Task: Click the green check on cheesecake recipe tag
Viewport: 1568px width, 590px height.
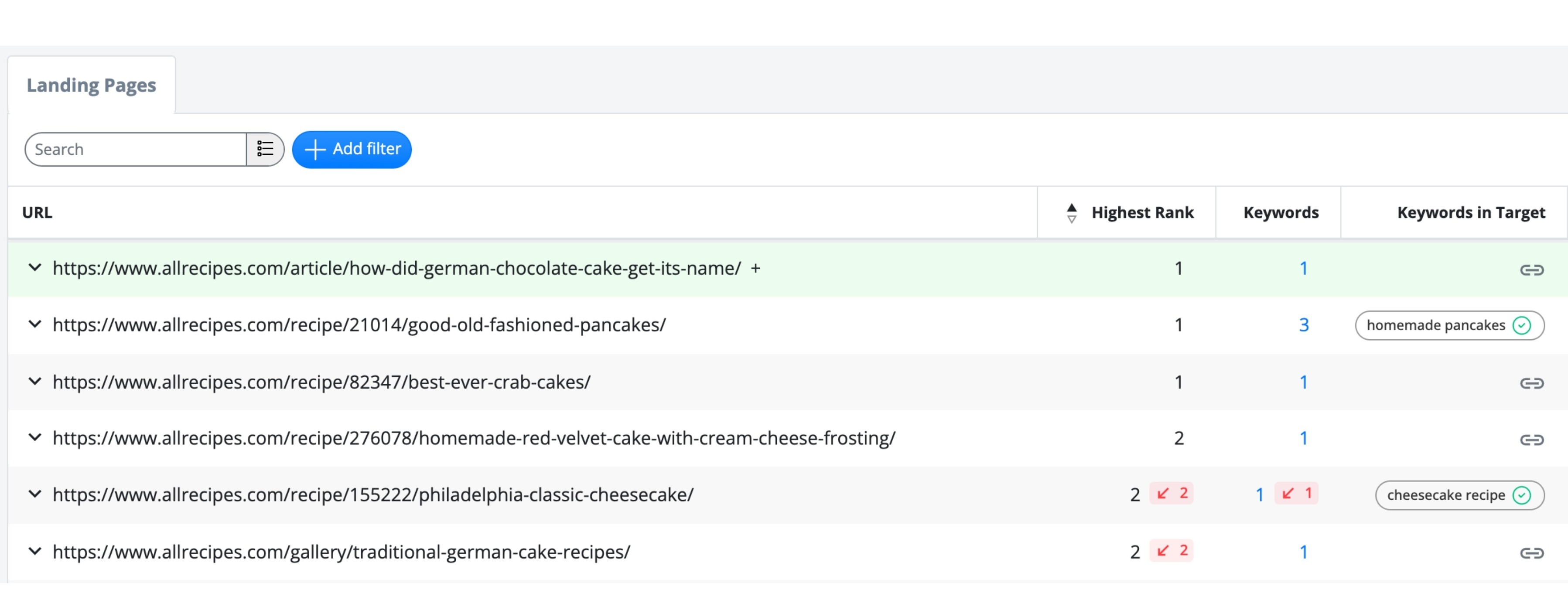Action: point(1522,496)
